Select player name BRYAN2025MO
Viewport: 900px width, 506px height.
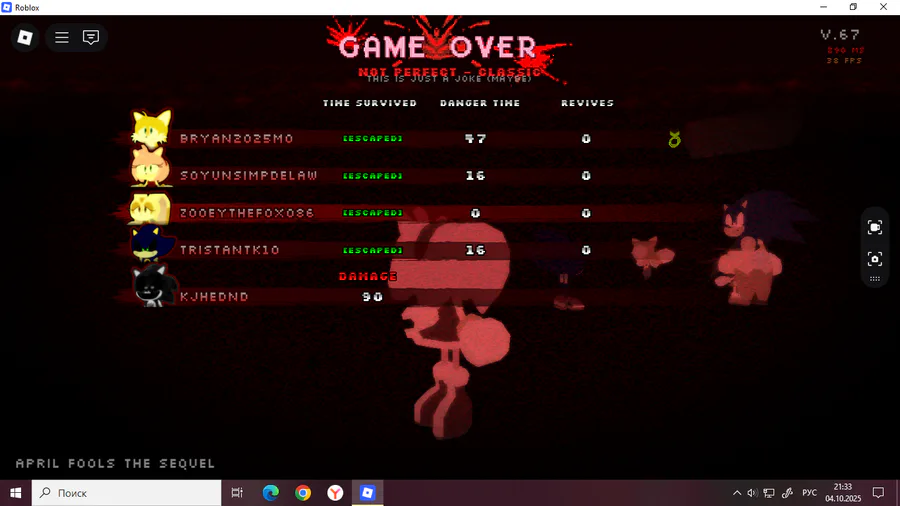click(236, 139)
